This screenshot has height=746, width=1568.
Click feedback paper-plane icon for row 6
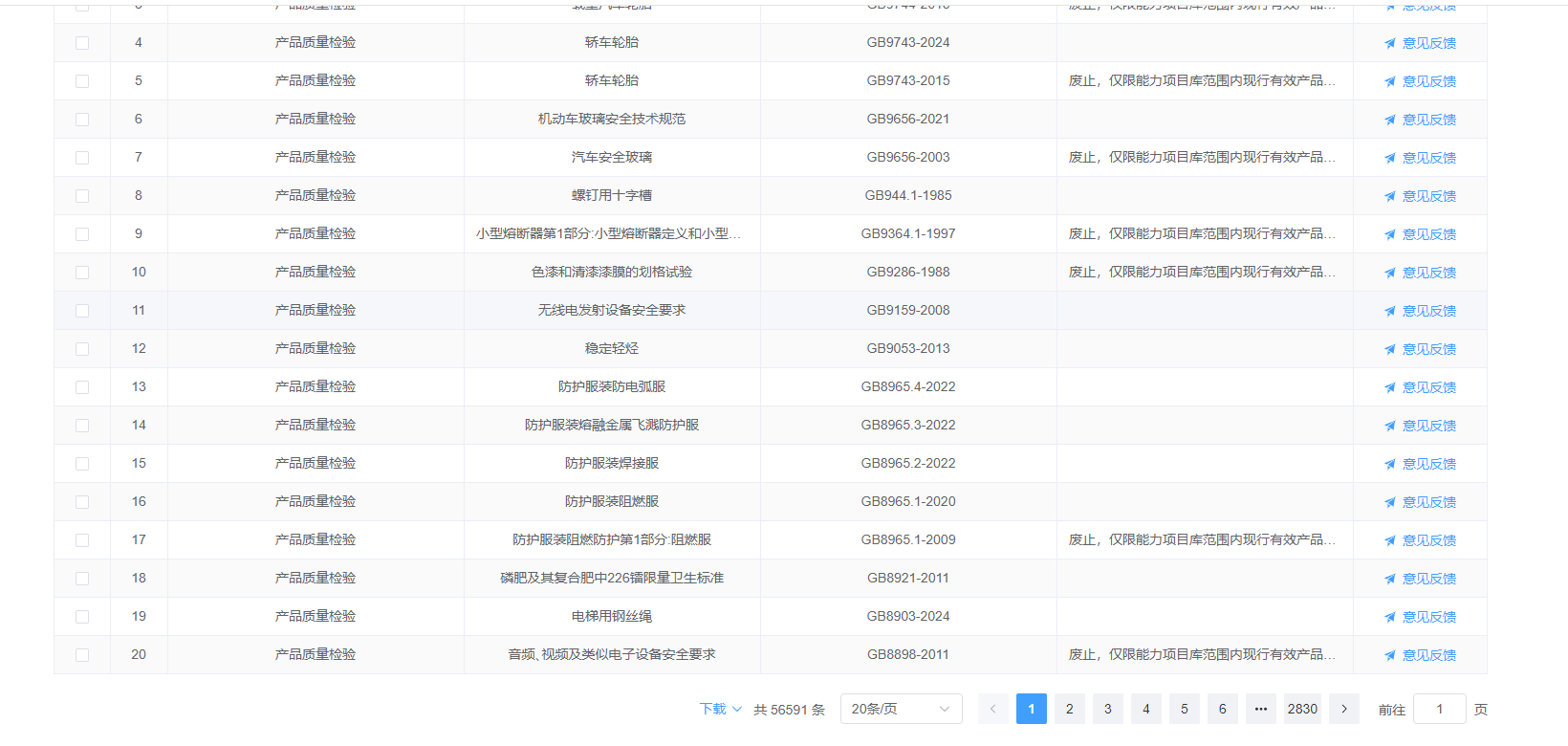1390,120
